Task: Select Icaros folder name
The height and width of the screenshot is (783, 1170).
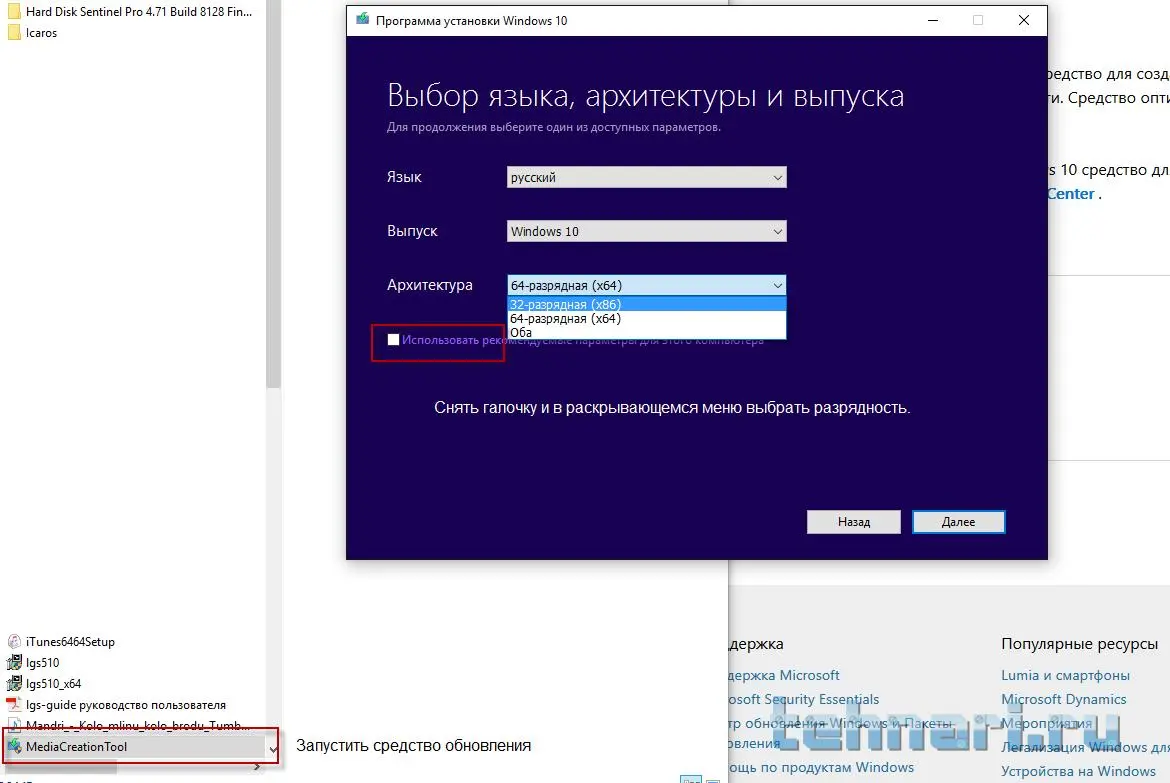Action: [41, 33]
